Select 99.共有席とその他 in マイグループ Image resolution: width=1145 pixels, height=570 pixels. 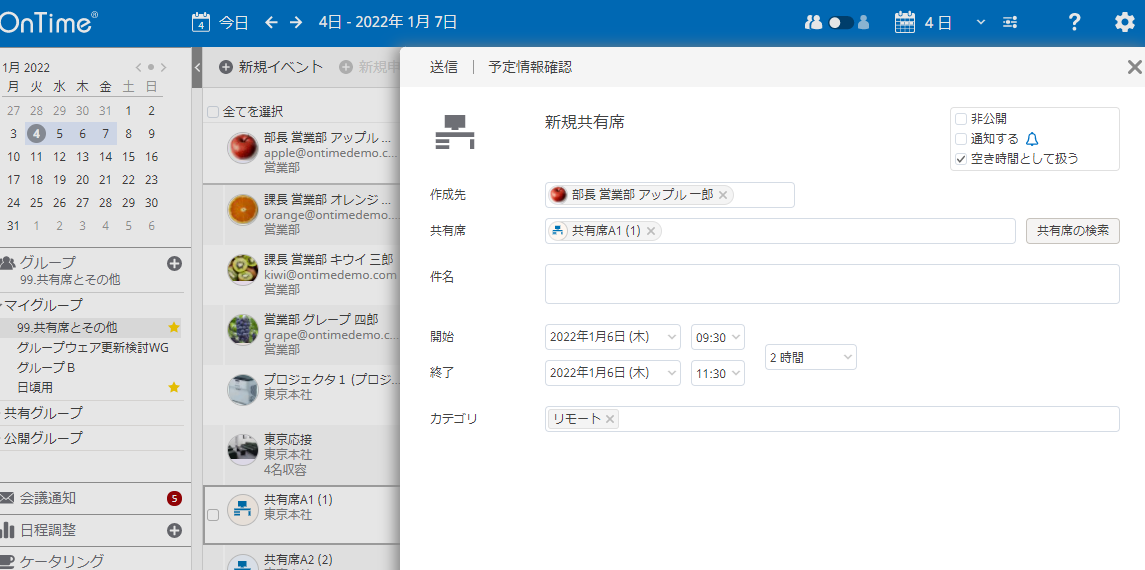(x=67, y=328)
